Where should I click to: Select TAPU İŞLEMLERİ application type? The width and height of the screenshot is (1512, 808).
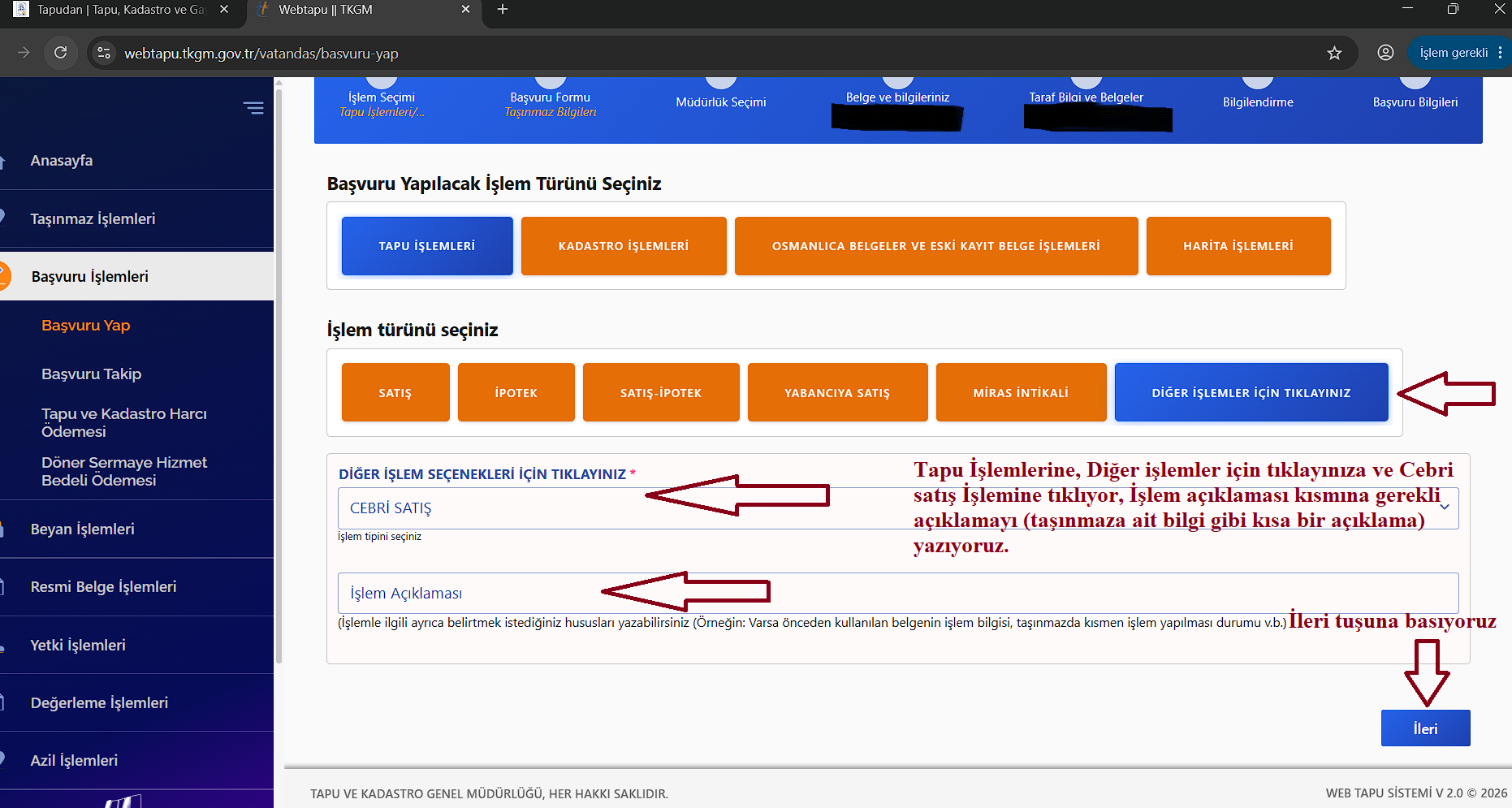pyautogui.click(x=427, y=246)
